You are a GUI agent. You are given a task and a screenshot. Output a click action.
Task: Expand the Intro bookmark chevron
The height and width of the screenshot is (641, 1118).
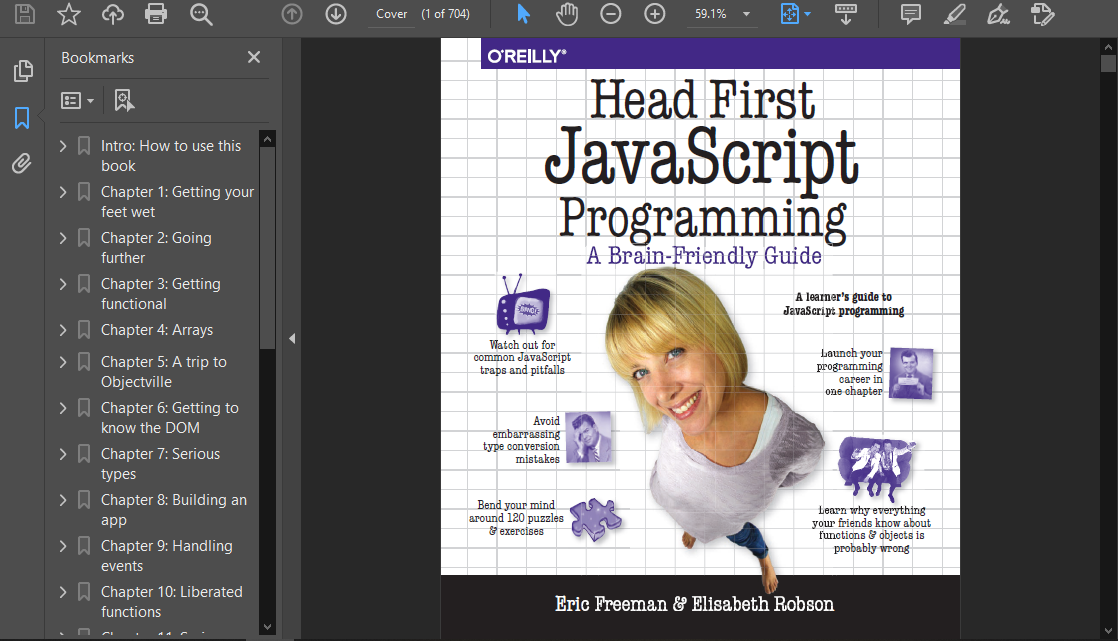(x=63, y=146)
